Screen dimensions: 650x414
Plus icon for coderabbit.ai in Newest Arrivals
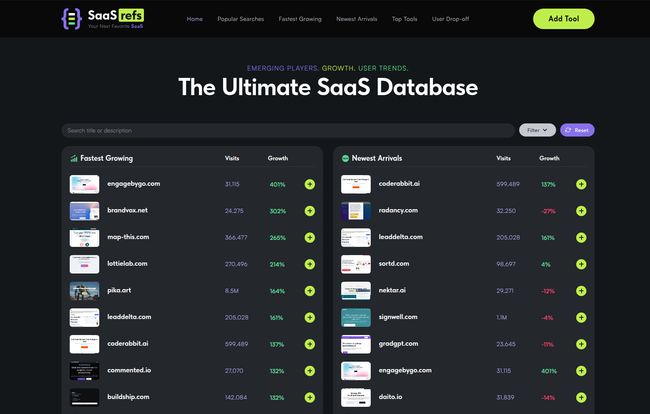click(x=581, y=184)
